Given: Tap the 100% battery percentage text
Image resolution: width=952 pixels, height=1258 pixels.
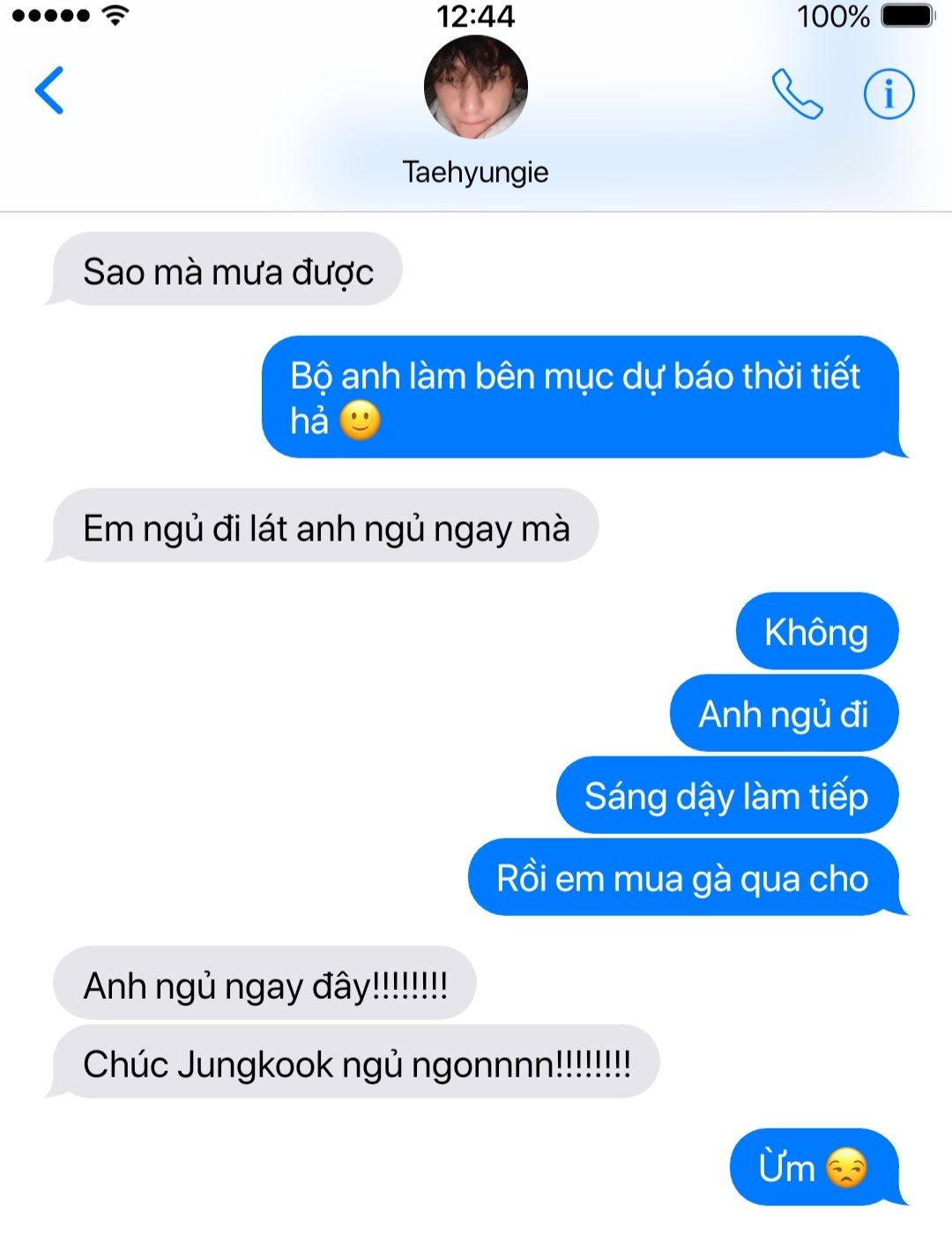Looking at the screenshot, I should point(833,16).
